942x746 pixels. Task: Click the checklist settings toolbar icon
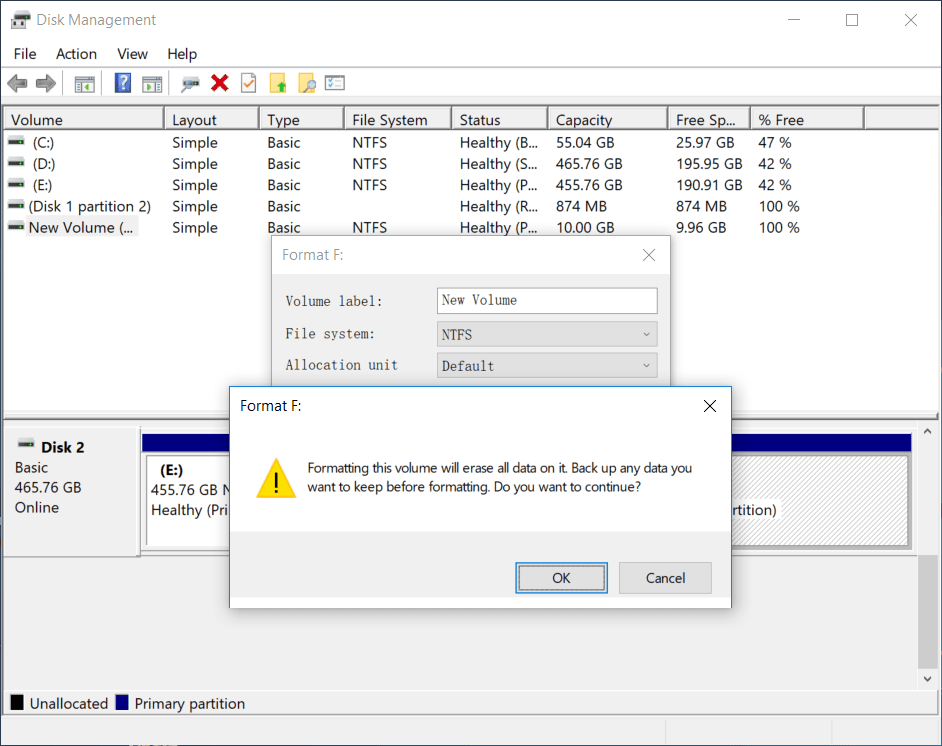pyautogui.click(x=335, y=83)
